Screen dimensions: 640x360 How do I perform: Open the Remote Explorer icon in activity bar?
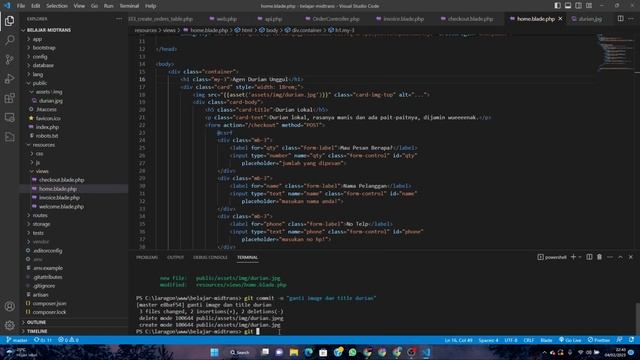(9, 118)
